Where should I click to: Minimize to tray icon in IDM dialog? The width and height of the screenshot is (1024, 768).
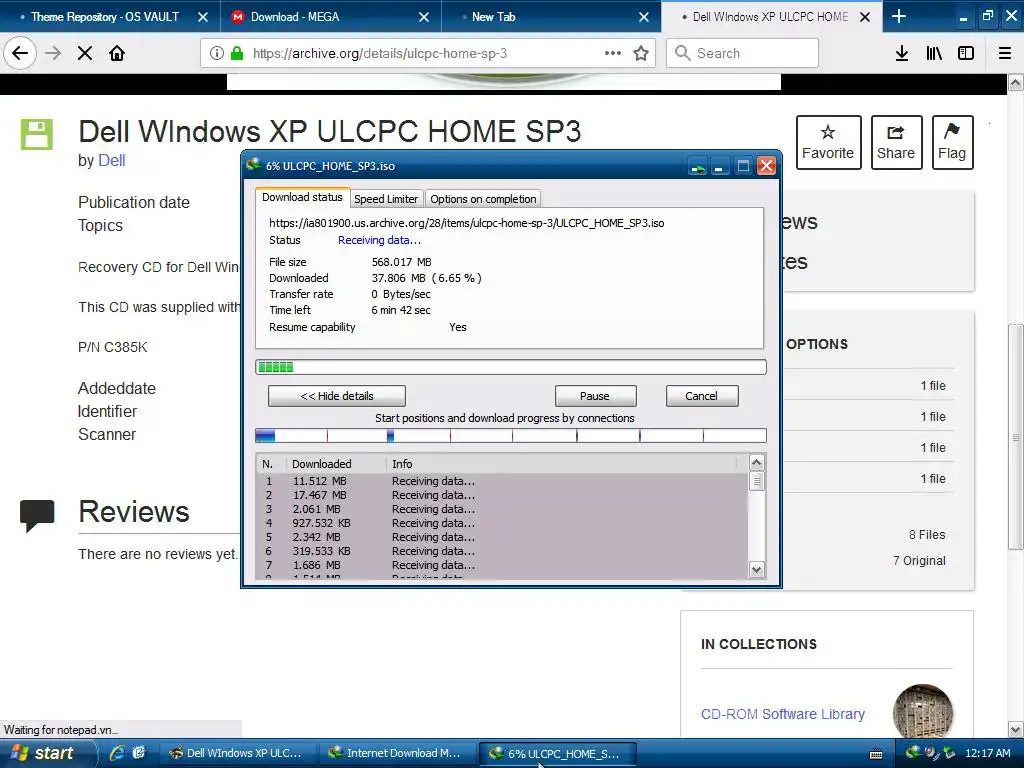coord(697,167)
